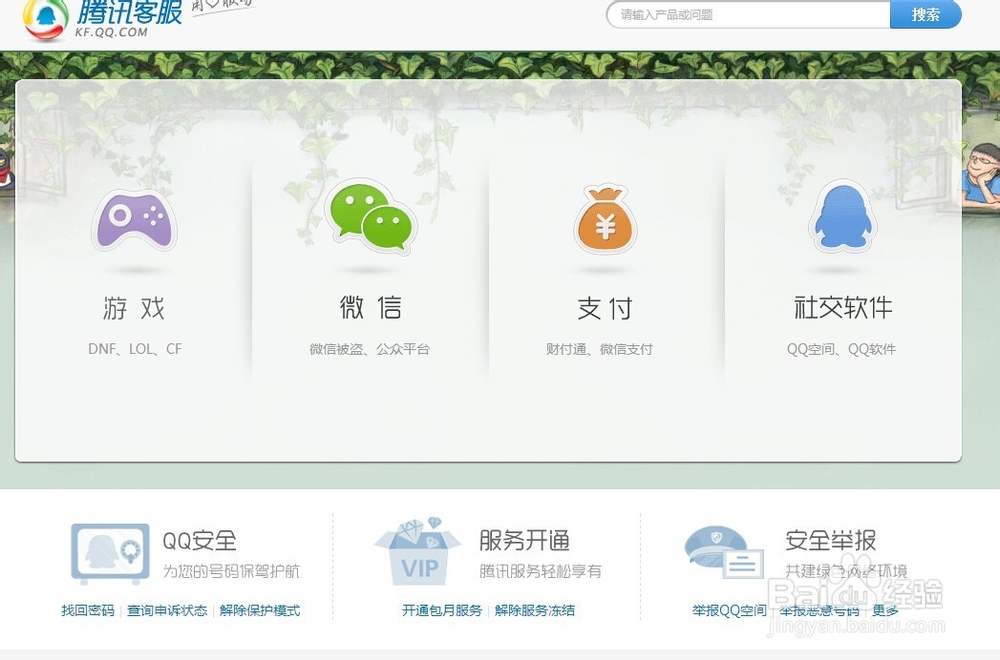This screenshot has width=1000, height=660.
Task: Open the green WeChat bubbles icon
Action: click(x=371, y=217)
